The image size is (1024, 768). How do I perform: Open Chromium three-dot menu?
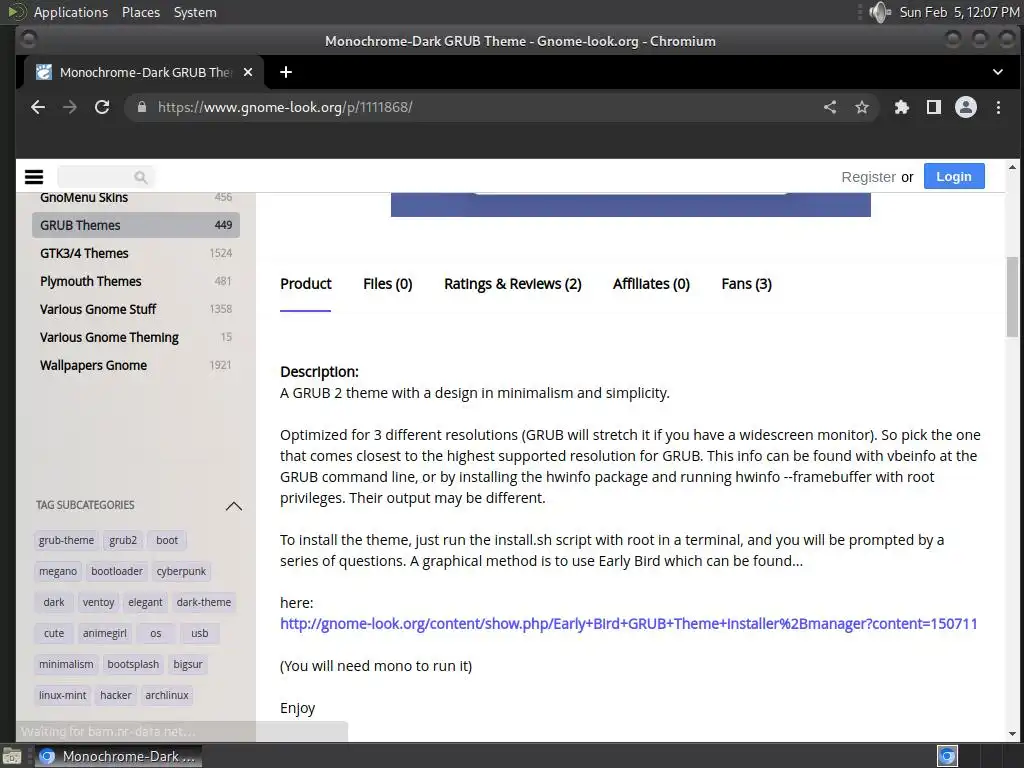coord(998,107)
